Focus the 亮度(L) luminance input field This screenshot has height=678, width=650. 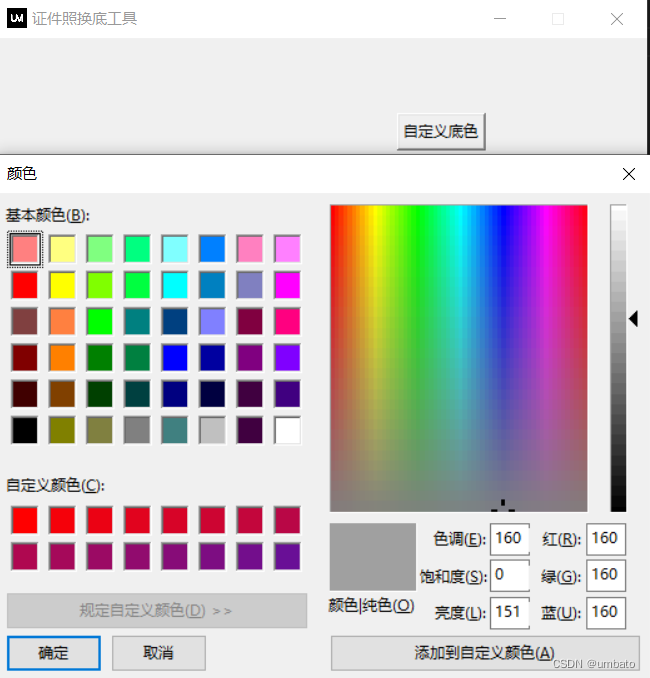510,613
